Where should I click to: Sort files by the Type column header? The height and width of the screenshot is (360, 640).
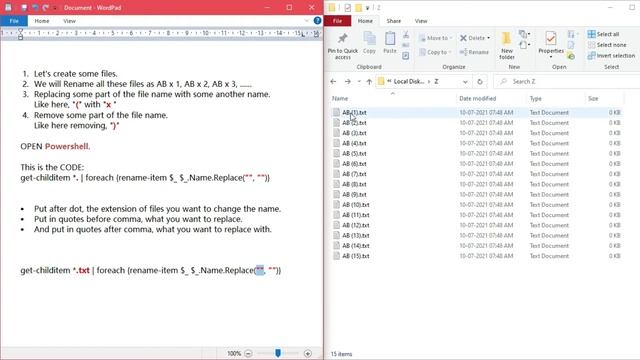[x=536, y=98]
